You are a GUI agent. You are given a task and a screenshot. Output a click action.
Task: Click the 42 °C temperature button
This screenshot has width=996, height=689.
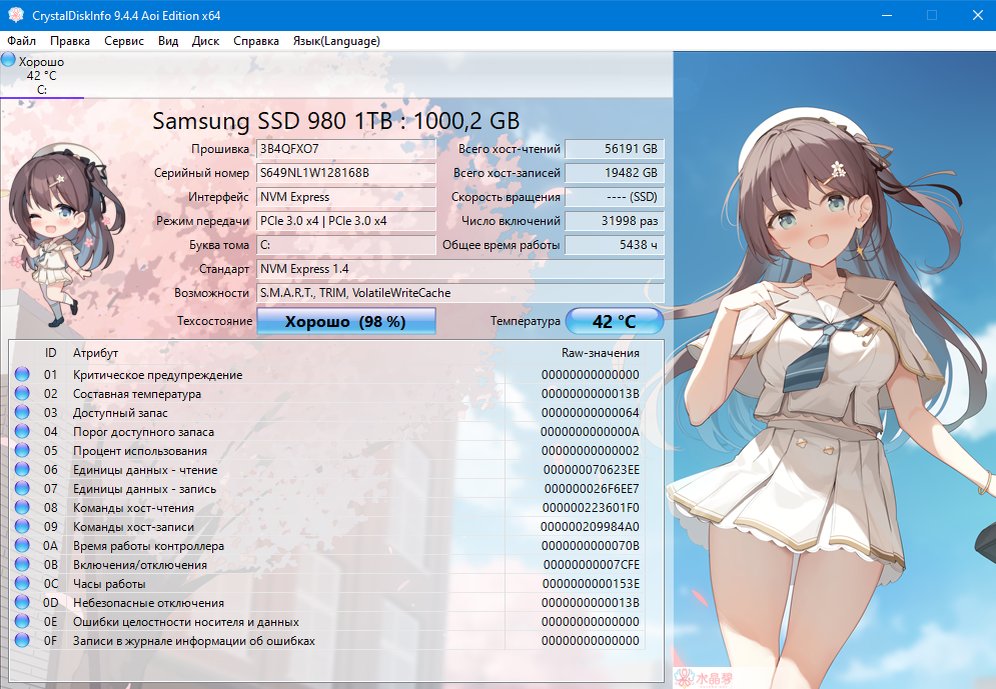[x=614, y=321]
